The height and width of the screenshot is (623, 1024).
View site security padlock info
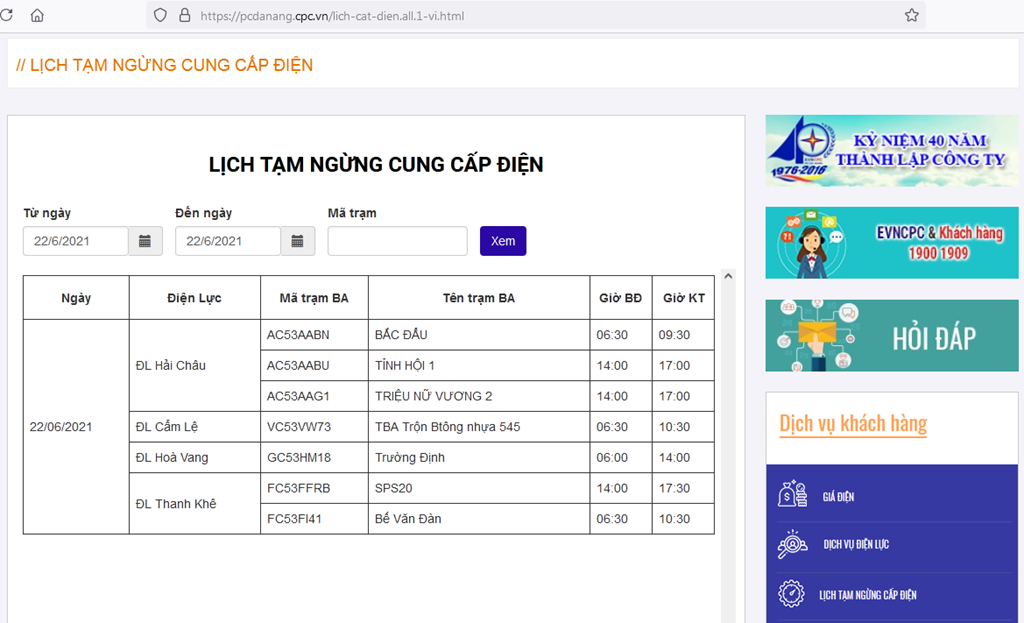(x=185, y=15)
